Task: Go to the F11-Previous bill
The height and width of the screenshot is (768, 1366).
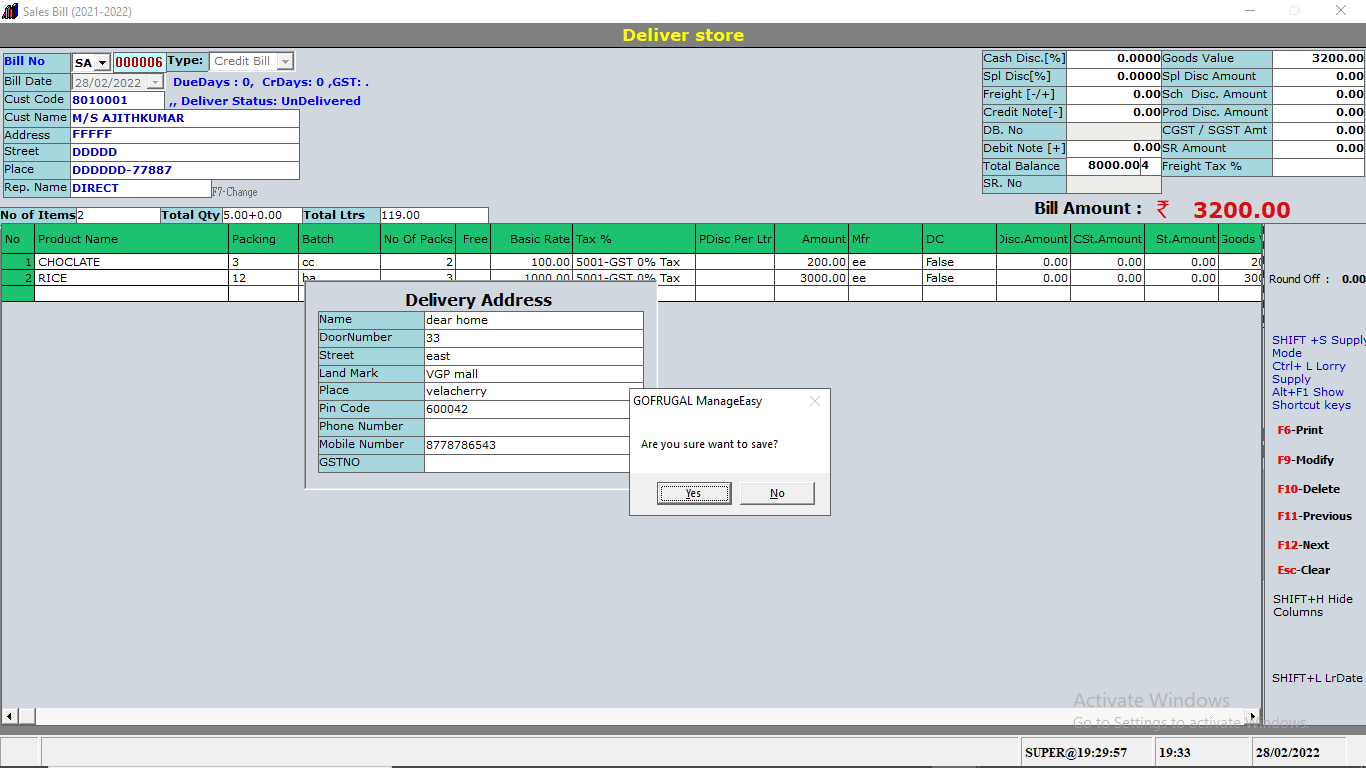Action: [1314, 516]
